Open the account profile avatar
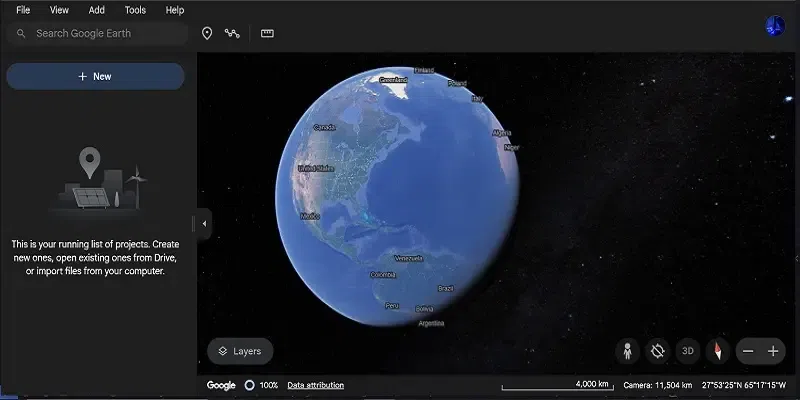The image size is (800, 400). click(775, 26)
